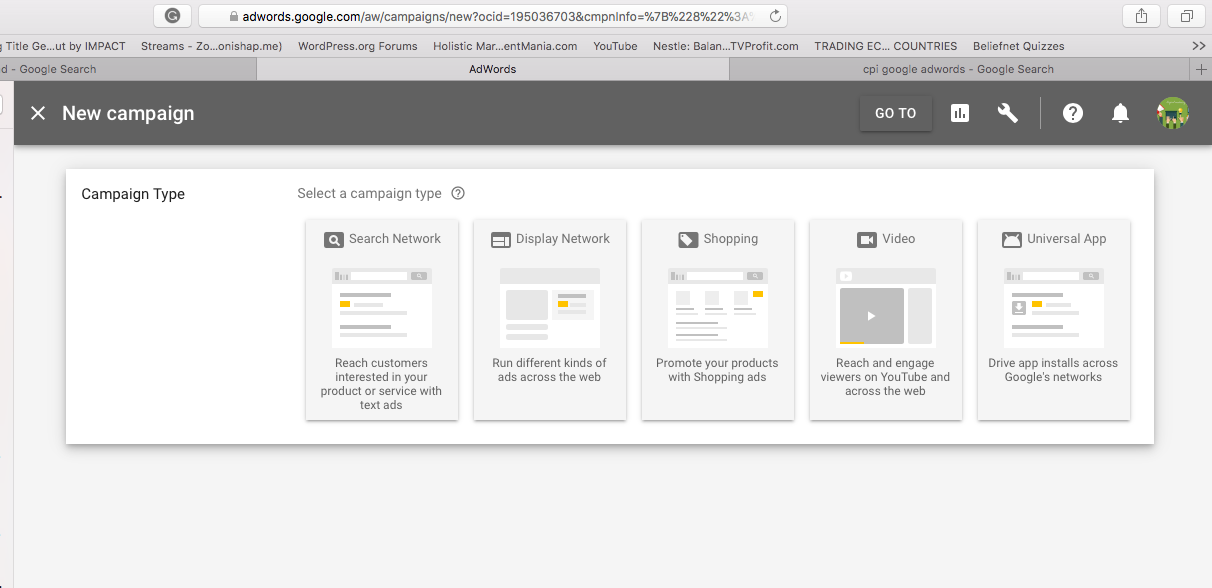Choose the Display Network card illustration
Screen dimensions: 1212x588
tap(550, 308)
